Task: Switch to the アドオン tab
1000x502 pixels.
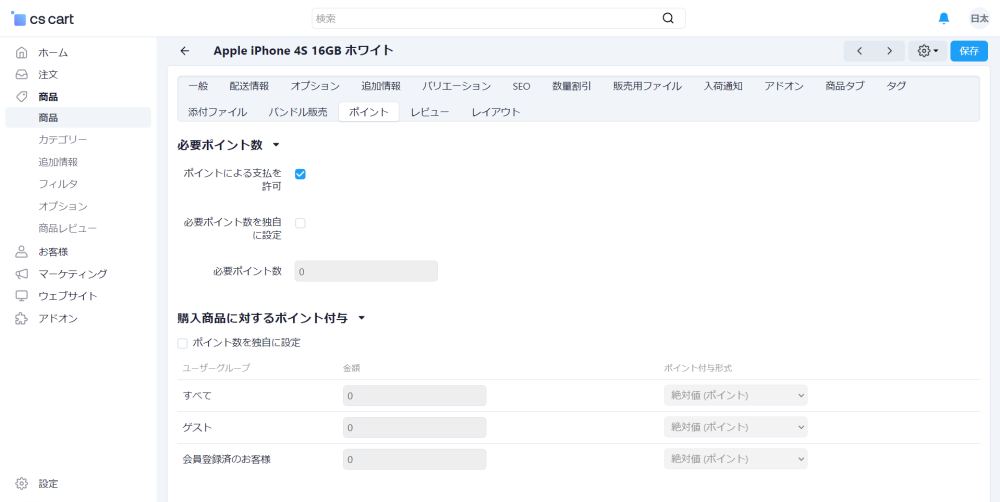Action: [x=784, y=86]
